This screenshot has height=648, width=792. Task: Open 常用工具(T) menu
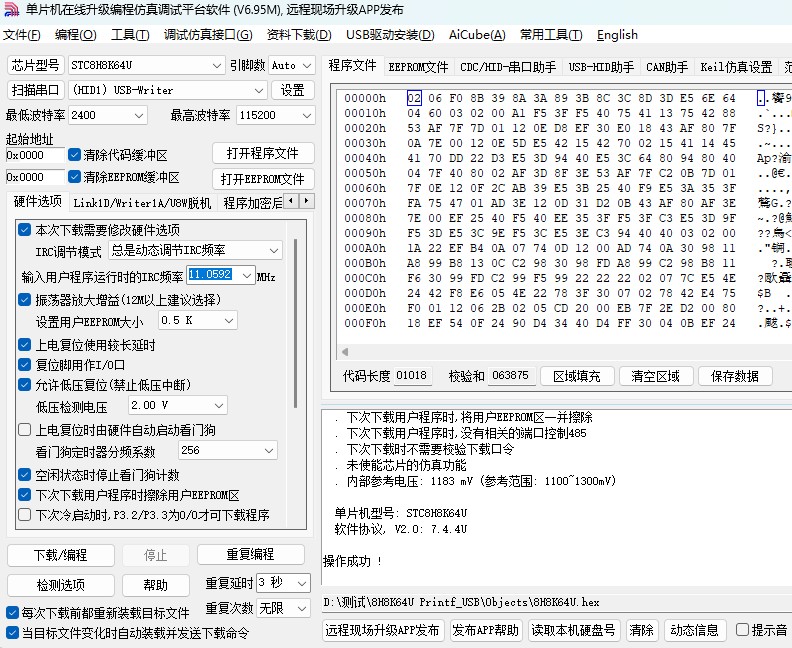pyautogui.click(x=551, y=35)
